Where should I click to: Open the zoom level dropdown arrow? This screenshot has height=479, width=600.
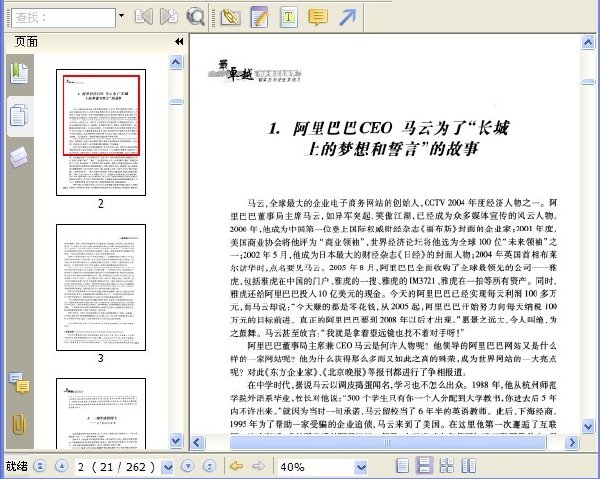(x=361, y=467)
